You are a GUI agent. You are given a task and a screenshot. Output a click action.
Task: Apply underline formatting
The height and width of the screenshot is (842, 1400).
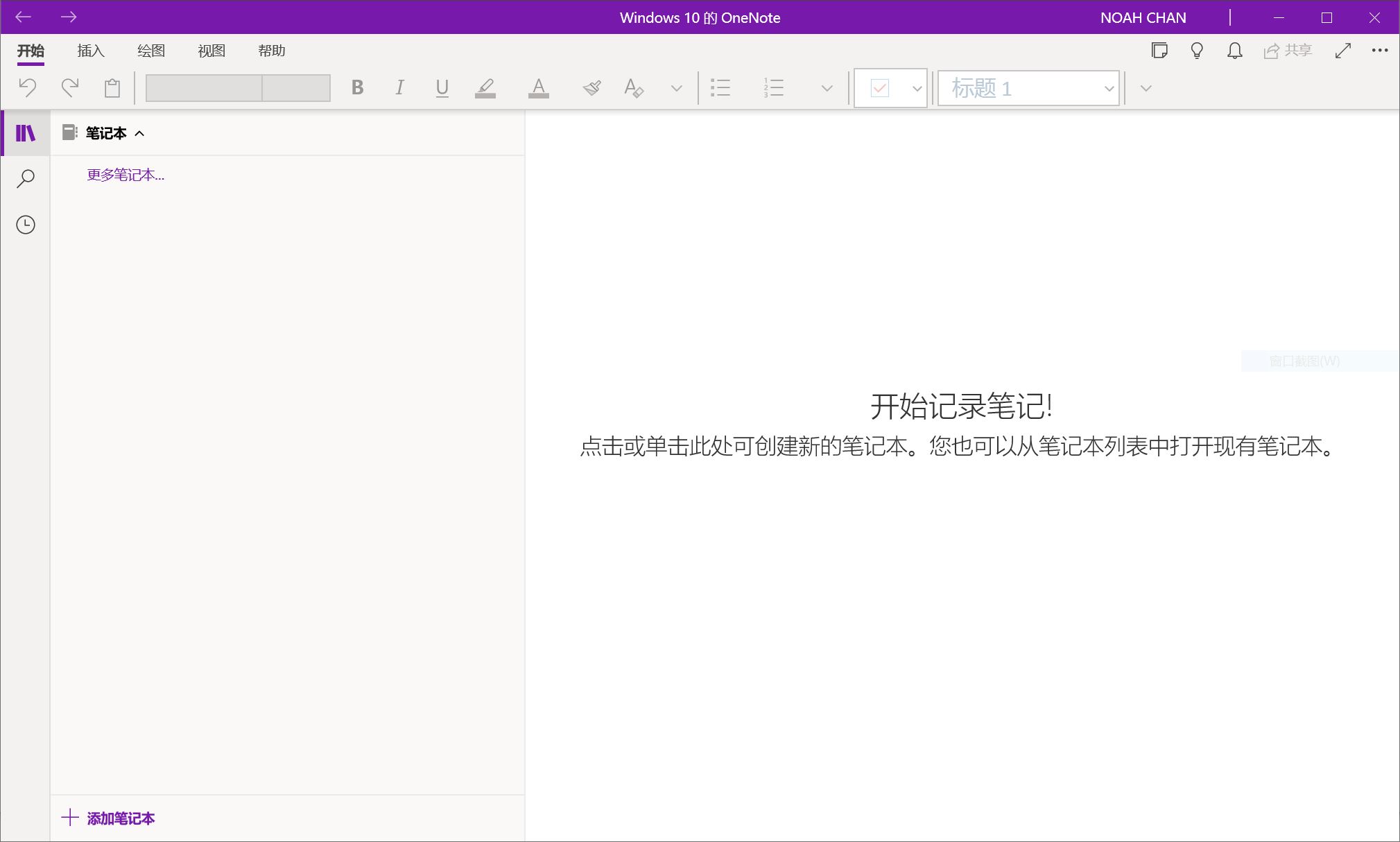point(440,87)
